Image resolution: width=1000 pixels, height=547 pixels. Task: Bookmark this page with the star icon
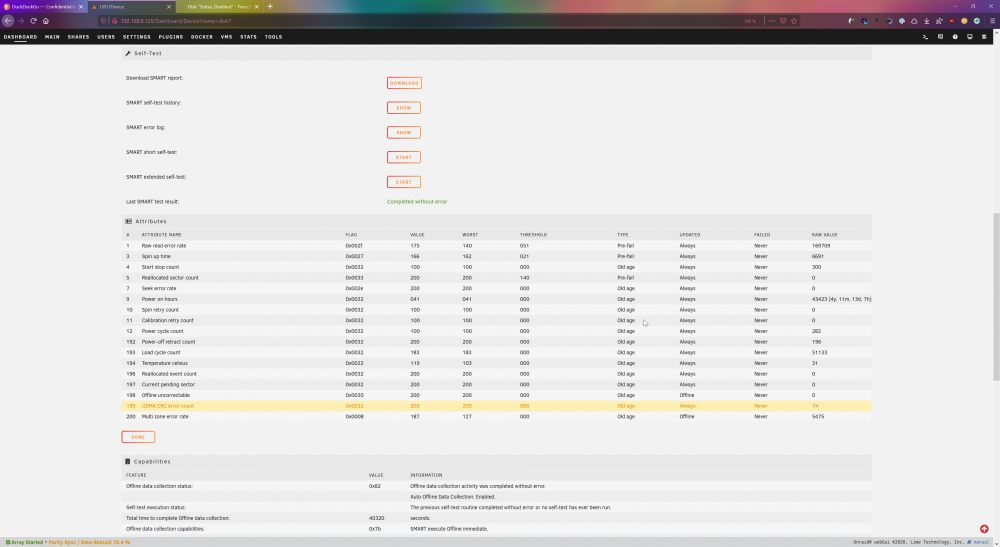(794, 20)
